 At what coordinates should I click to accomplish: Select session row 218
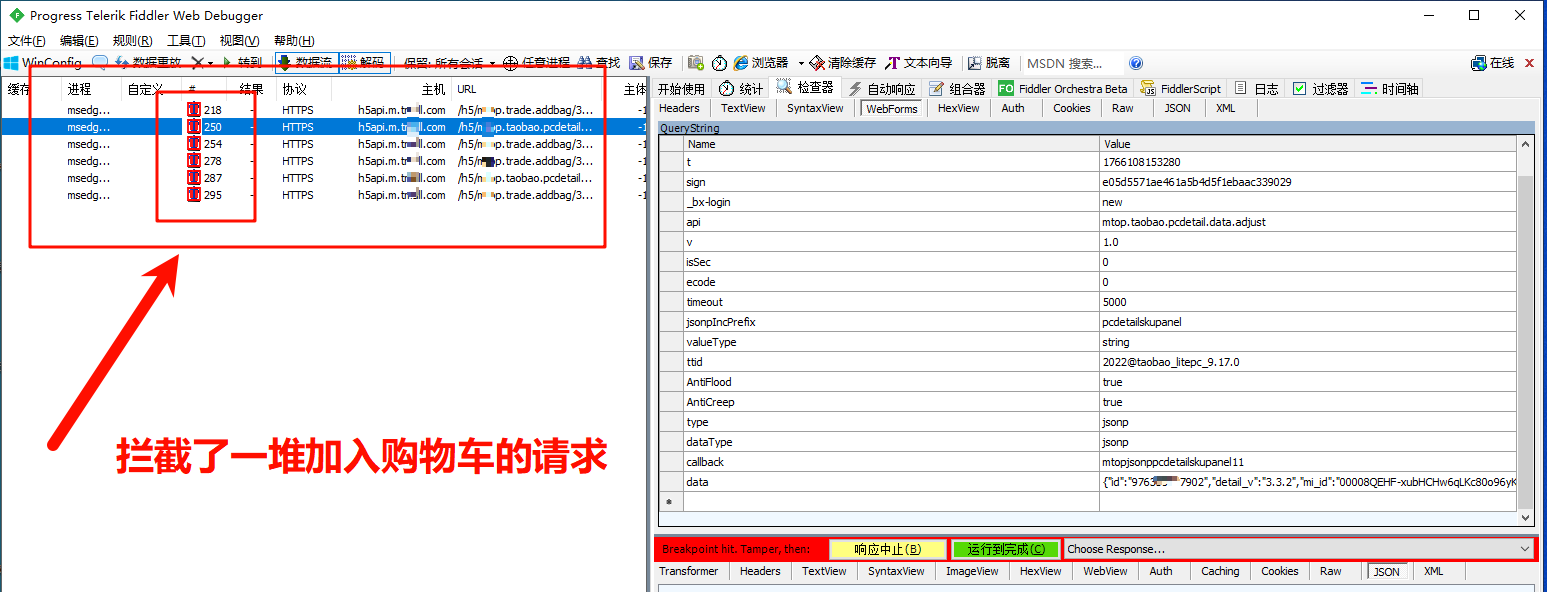(x=322, y=110)
